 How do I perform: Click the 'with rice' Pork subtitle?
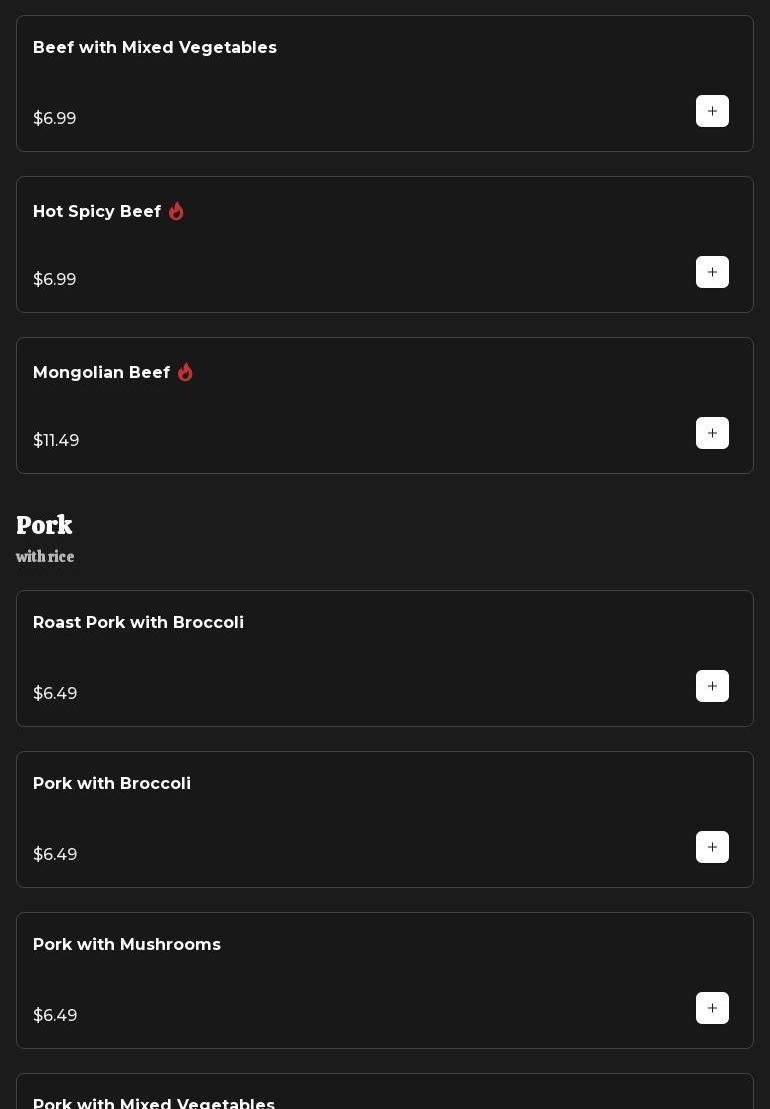point(45,557)
